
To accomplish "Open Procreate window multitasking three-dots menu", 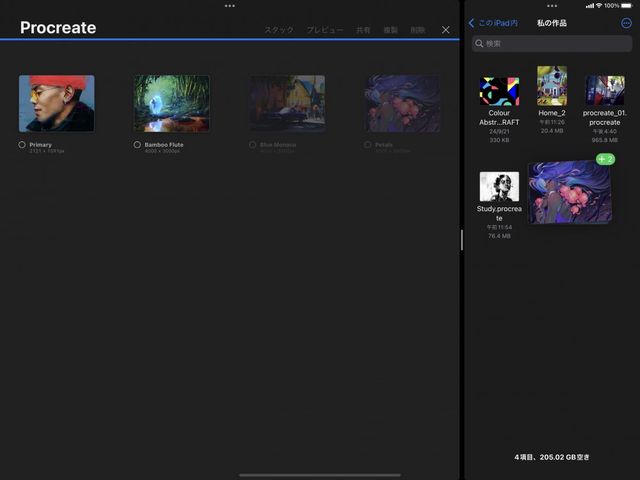I will click(230, 6).
